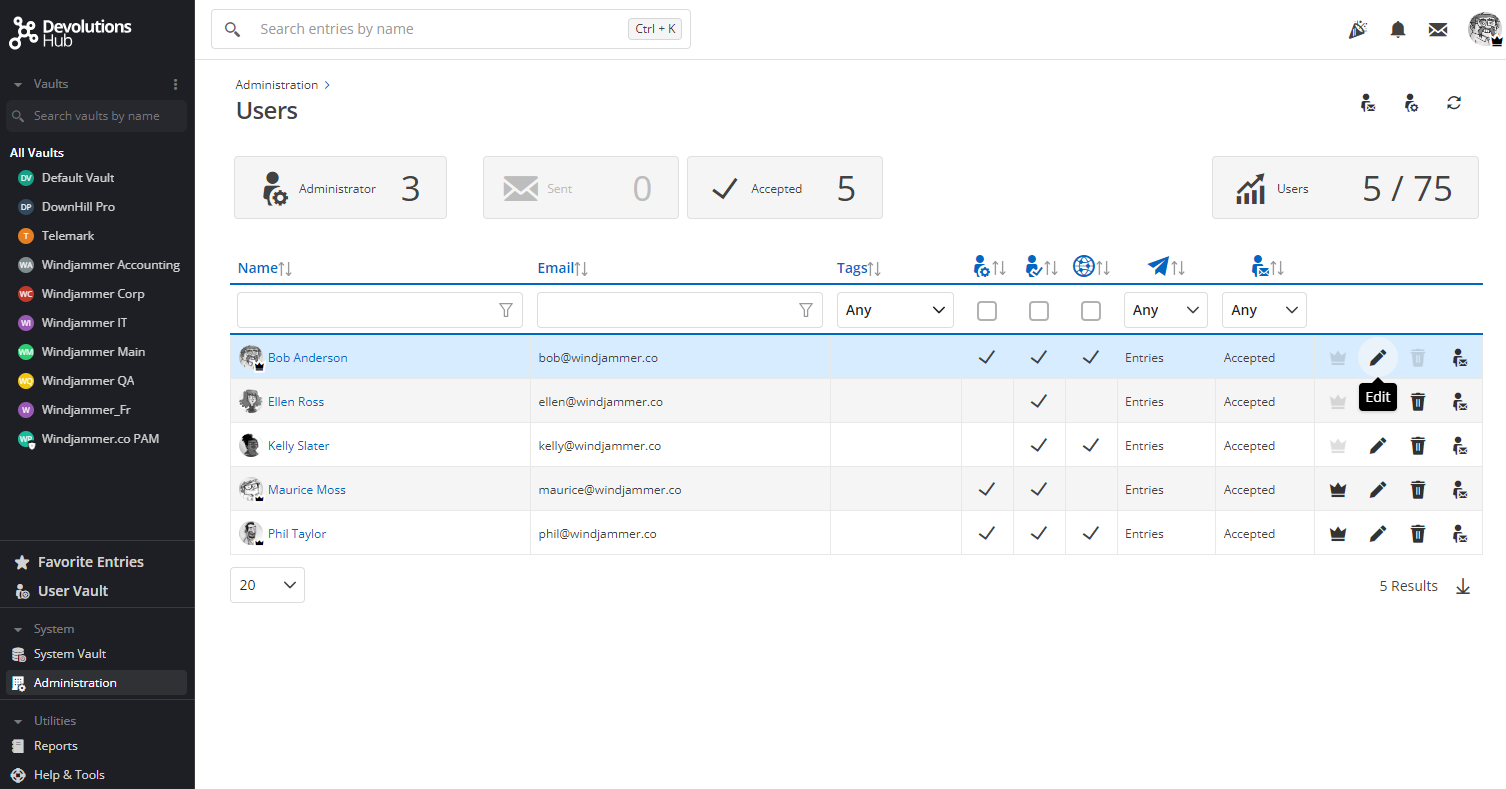Open the messages envelope icon
This screenshot has height=789, width=1506.
(x=1438, y=30)
